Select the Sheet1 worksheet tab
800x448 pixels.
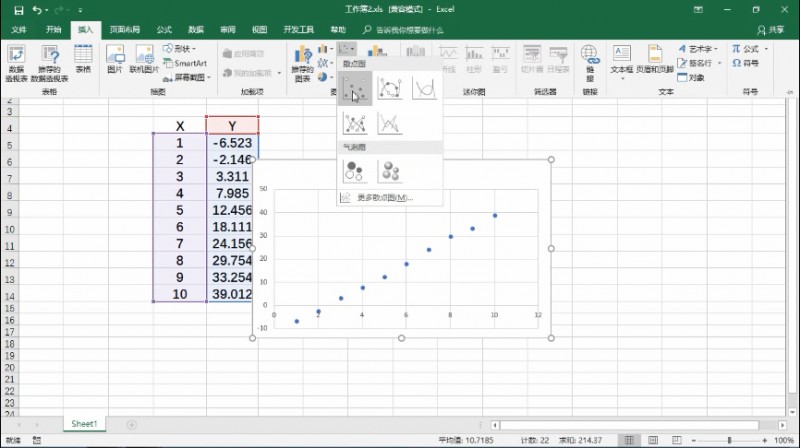point(84,424)
